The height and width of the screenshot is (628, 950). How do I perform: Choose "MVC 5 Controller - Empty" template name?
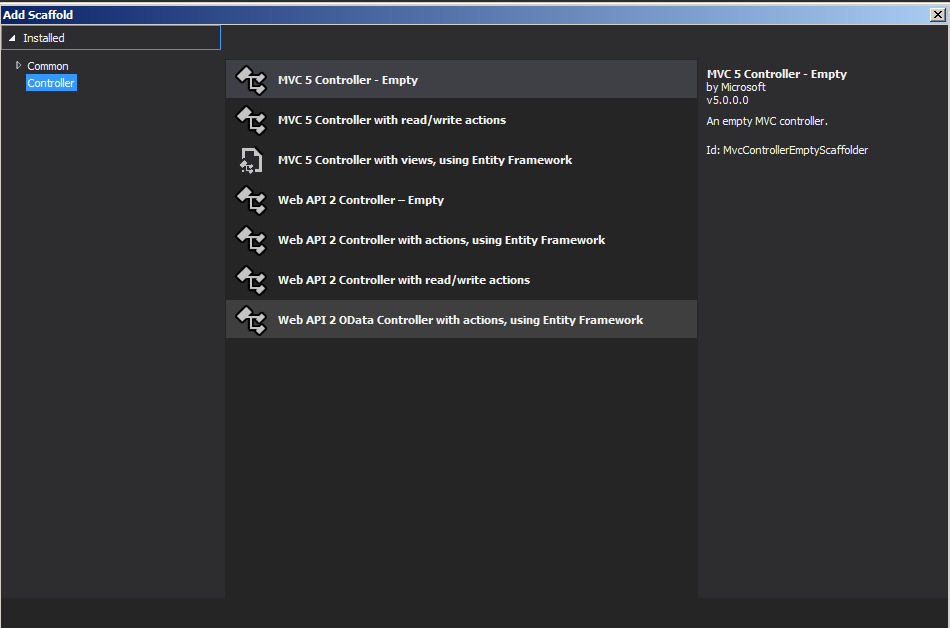(348, 80)
